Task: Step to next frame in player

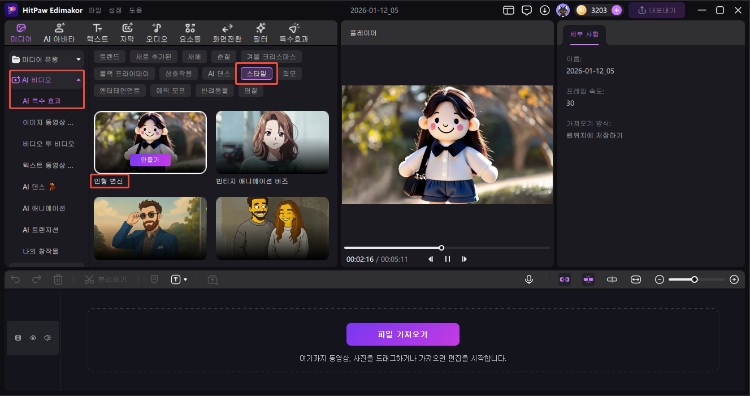Action: point(464,259)
